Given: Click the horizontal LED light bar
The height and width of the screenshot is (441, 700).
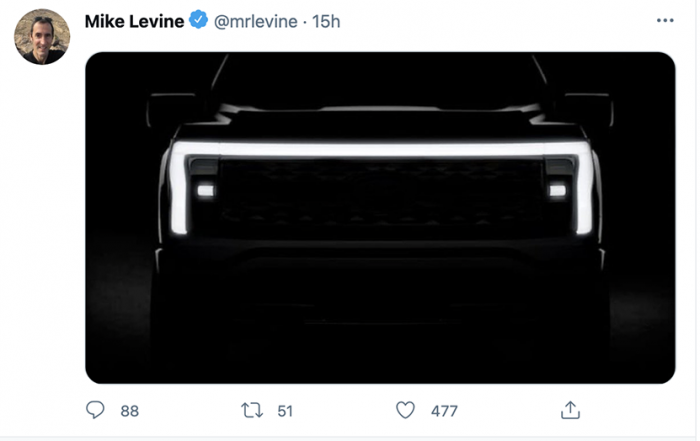Looking at the screenshot, I should point(380,149).
